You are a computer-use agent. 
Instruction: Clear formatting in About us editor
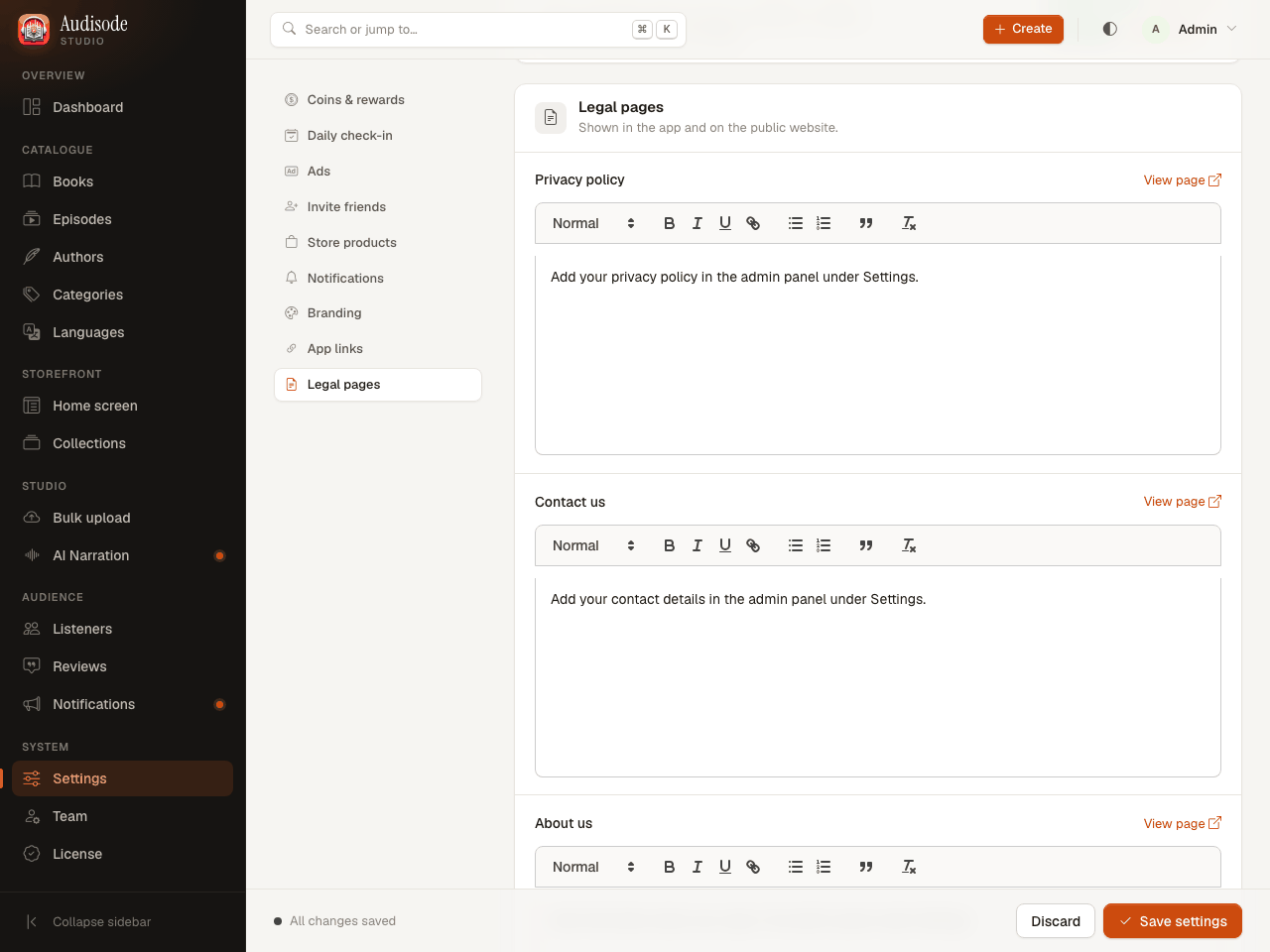(909, 867)
